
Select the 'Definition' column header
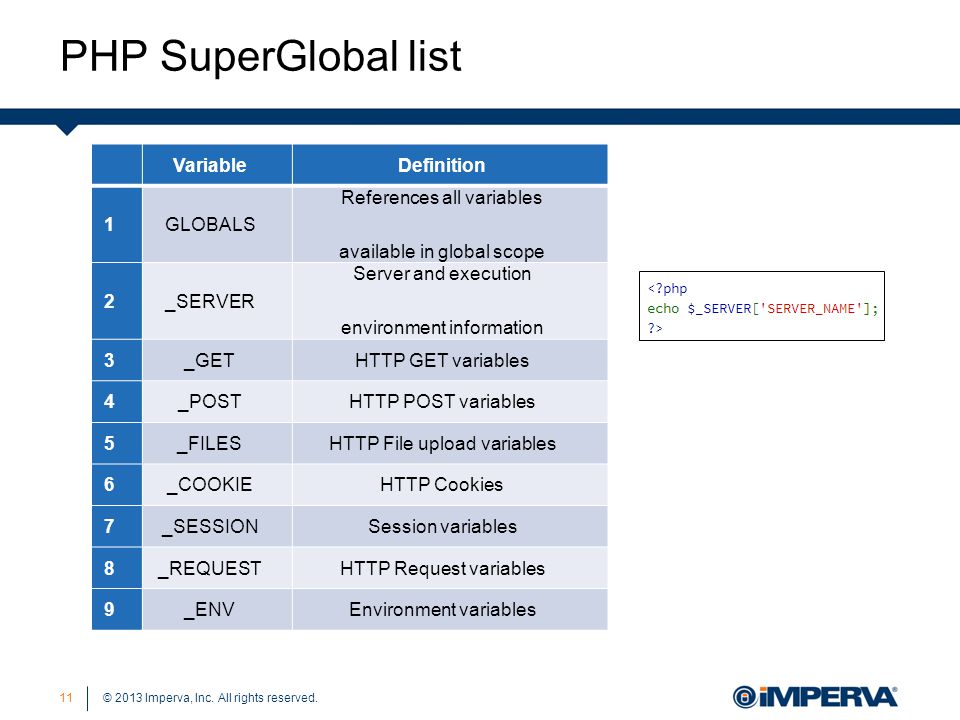click(x=450, y=165)
